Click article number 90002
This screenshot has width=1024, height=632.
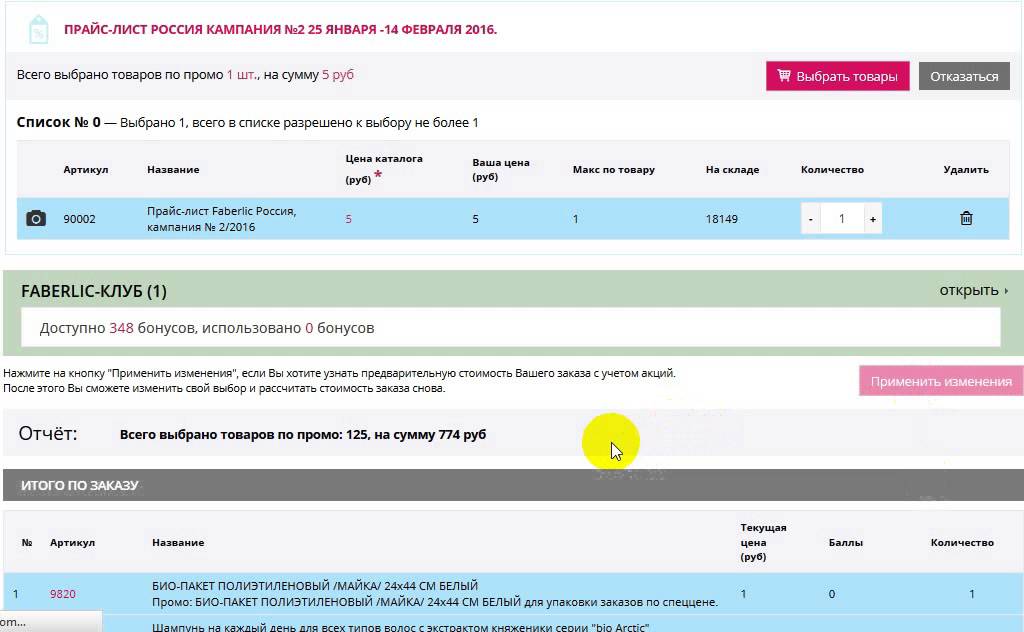point(79,219)
